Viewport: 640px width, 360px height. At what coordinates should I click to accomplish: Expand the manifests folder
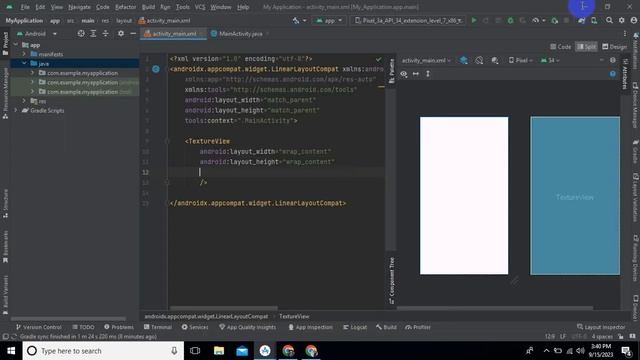24,54
